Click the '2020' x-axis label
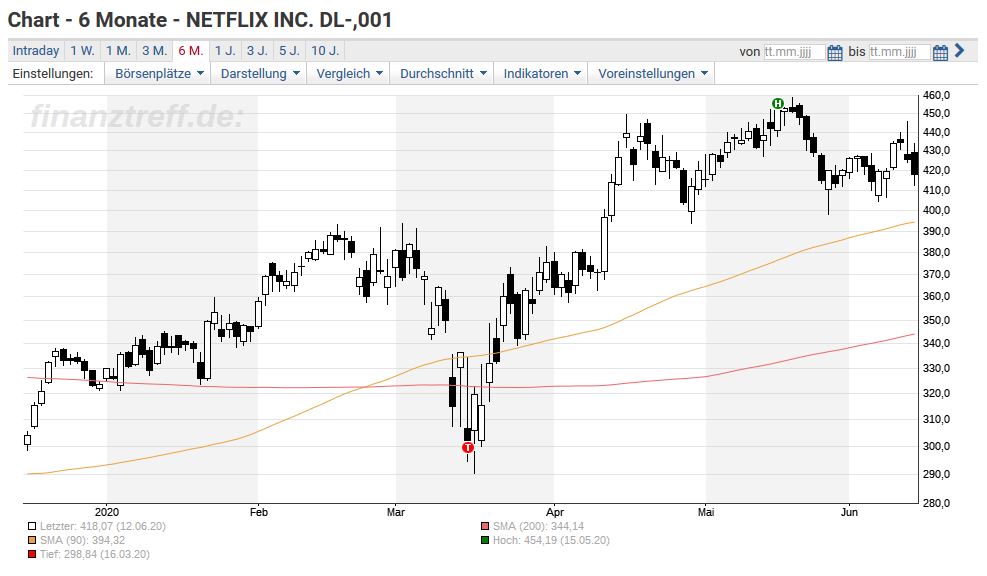 (107, 512)
